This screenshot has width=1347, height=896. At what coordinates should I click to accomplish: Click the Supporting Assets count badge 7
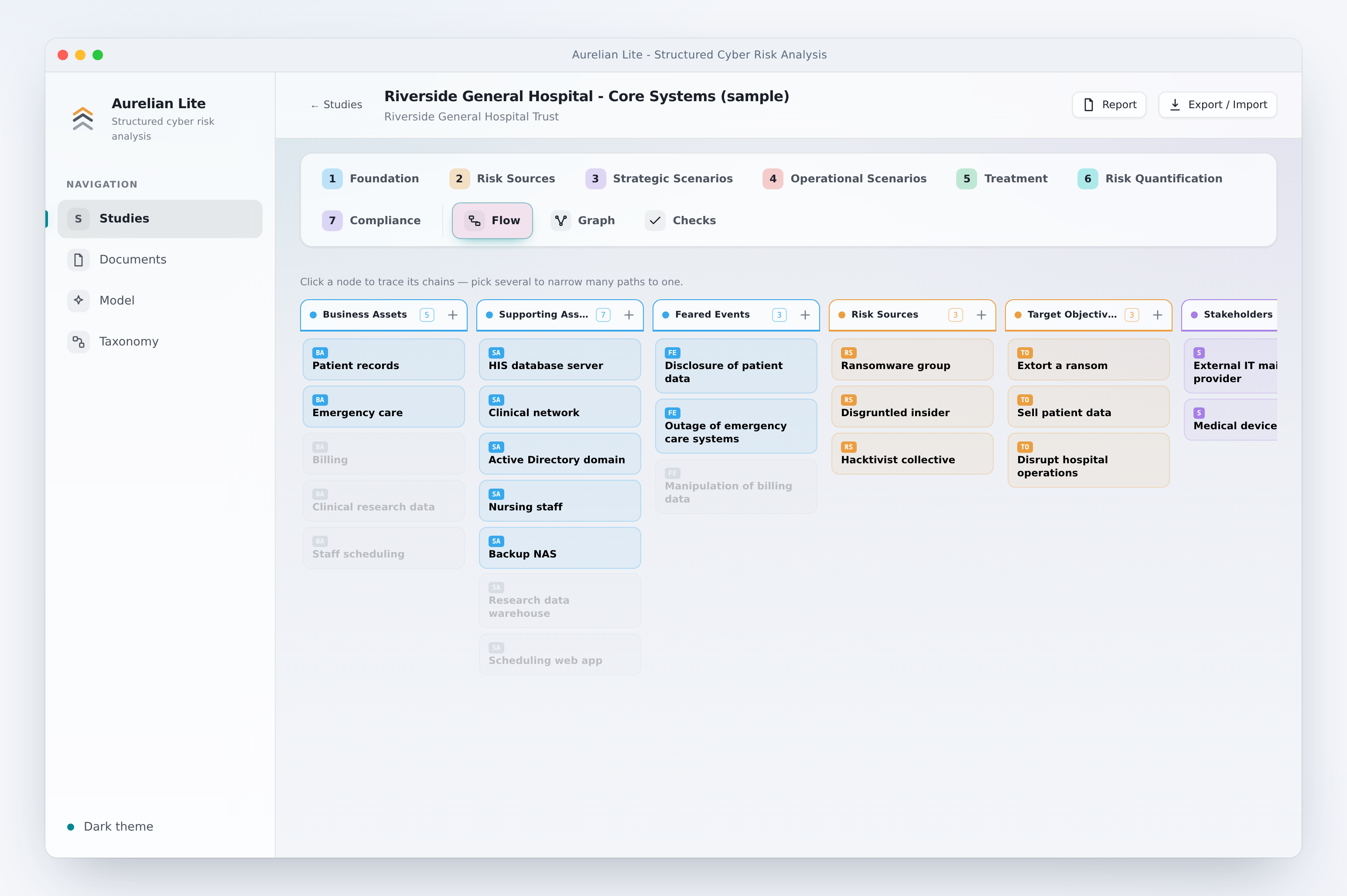(603, 315)
